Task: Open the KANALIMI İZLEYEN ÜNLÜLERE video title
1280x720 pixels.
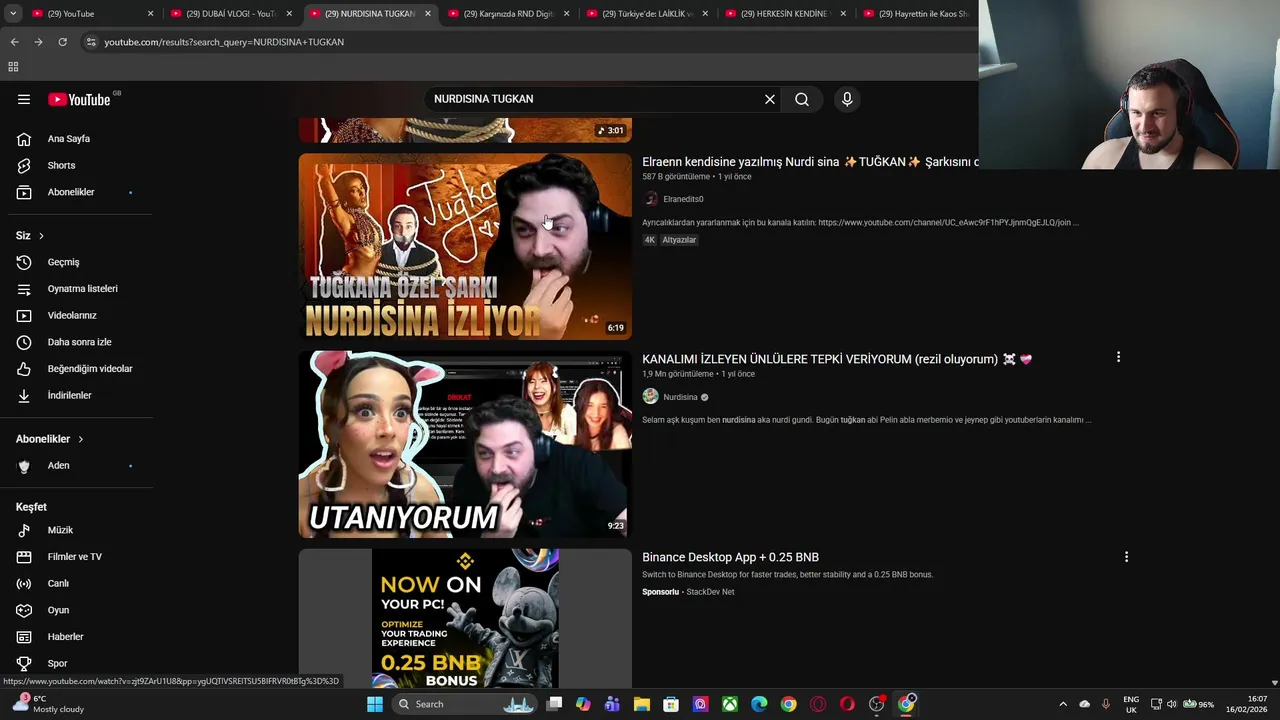Action: click(837, 359)
